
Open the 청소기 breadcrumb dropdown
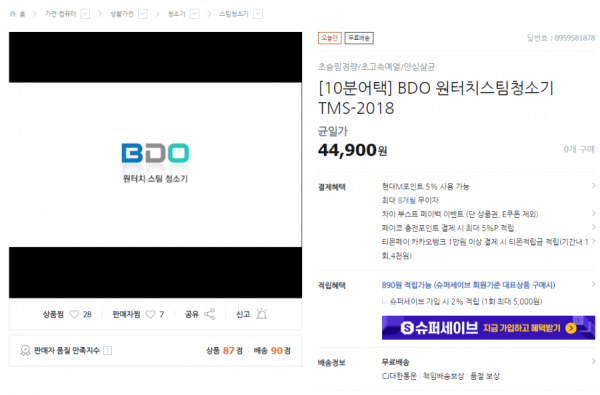(194, 14)
